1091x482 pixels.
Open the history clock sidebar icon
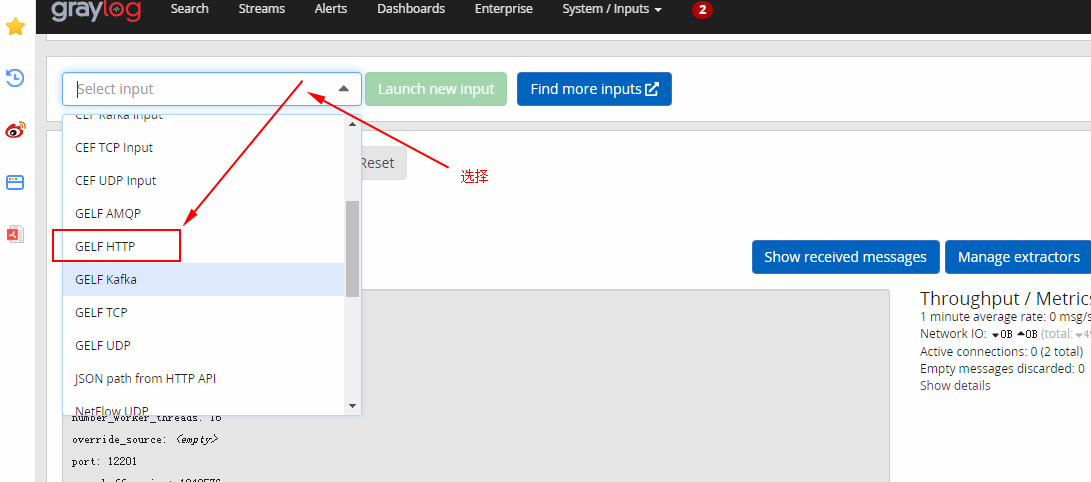tap(15, 77)
